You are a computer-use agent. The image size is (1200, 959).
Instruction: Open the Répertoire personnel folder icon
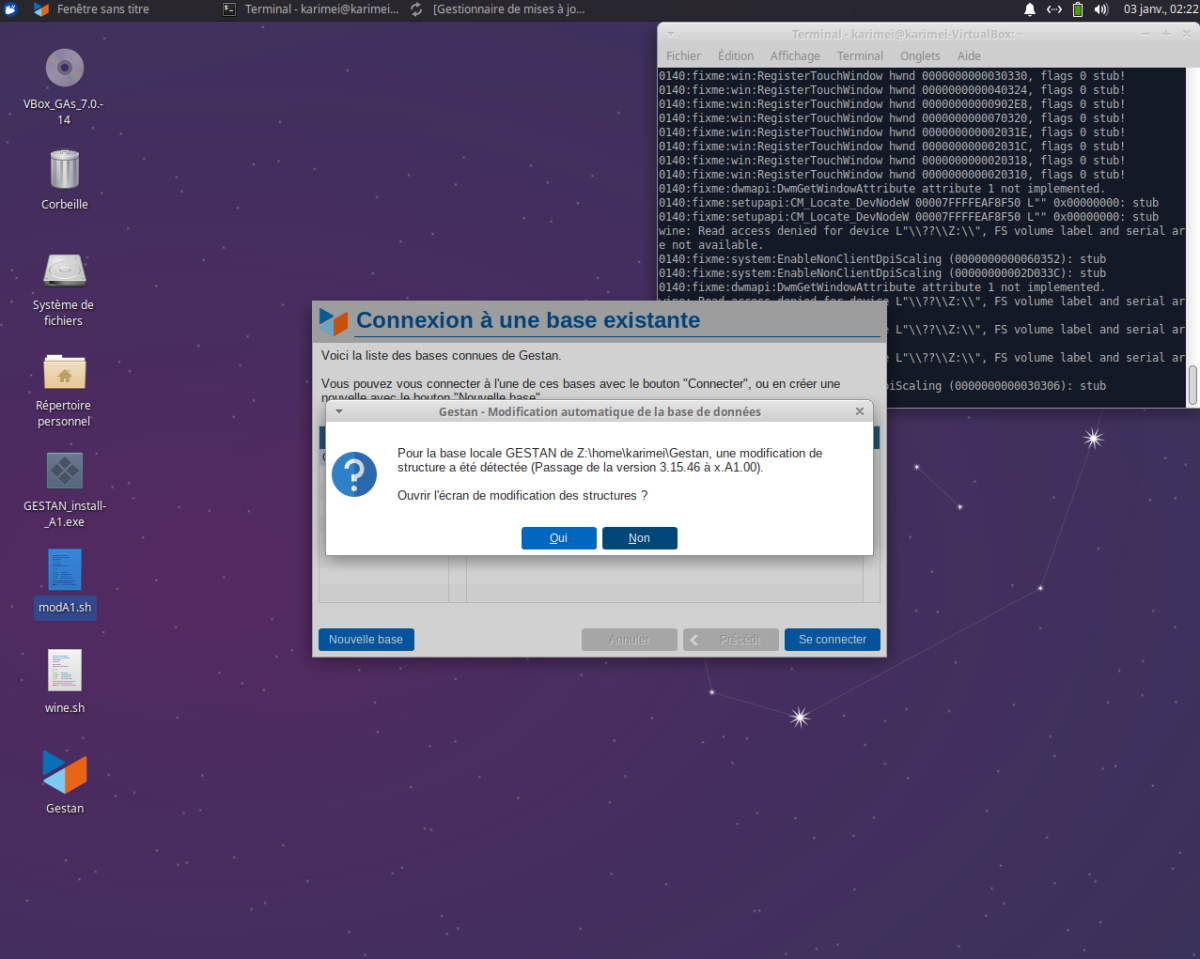tap(65, 371)
